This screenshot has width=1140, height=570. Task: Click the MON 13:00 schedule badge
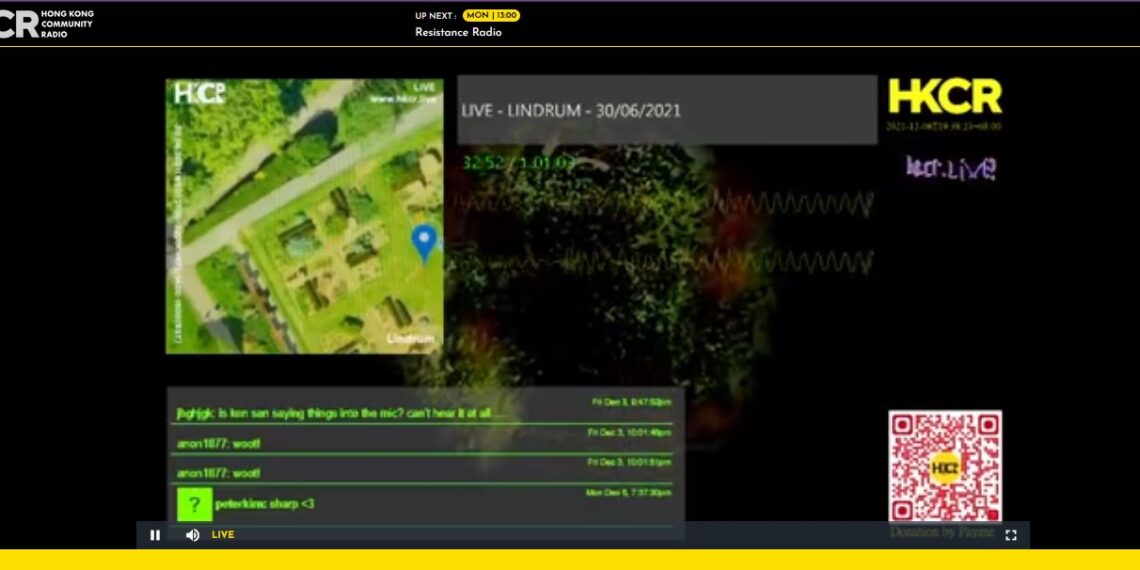pyautogui.click(x=491, y=15)
